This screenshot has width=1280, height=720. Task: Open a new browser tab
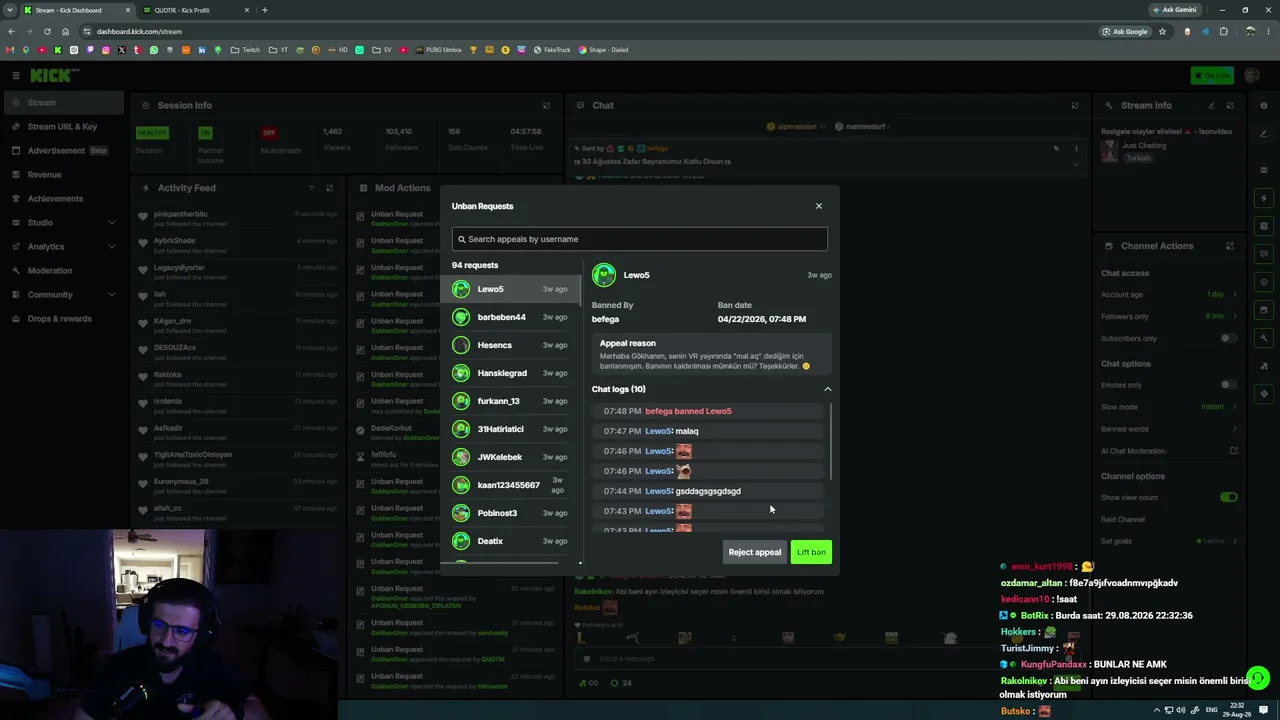(x=264, y=10)
